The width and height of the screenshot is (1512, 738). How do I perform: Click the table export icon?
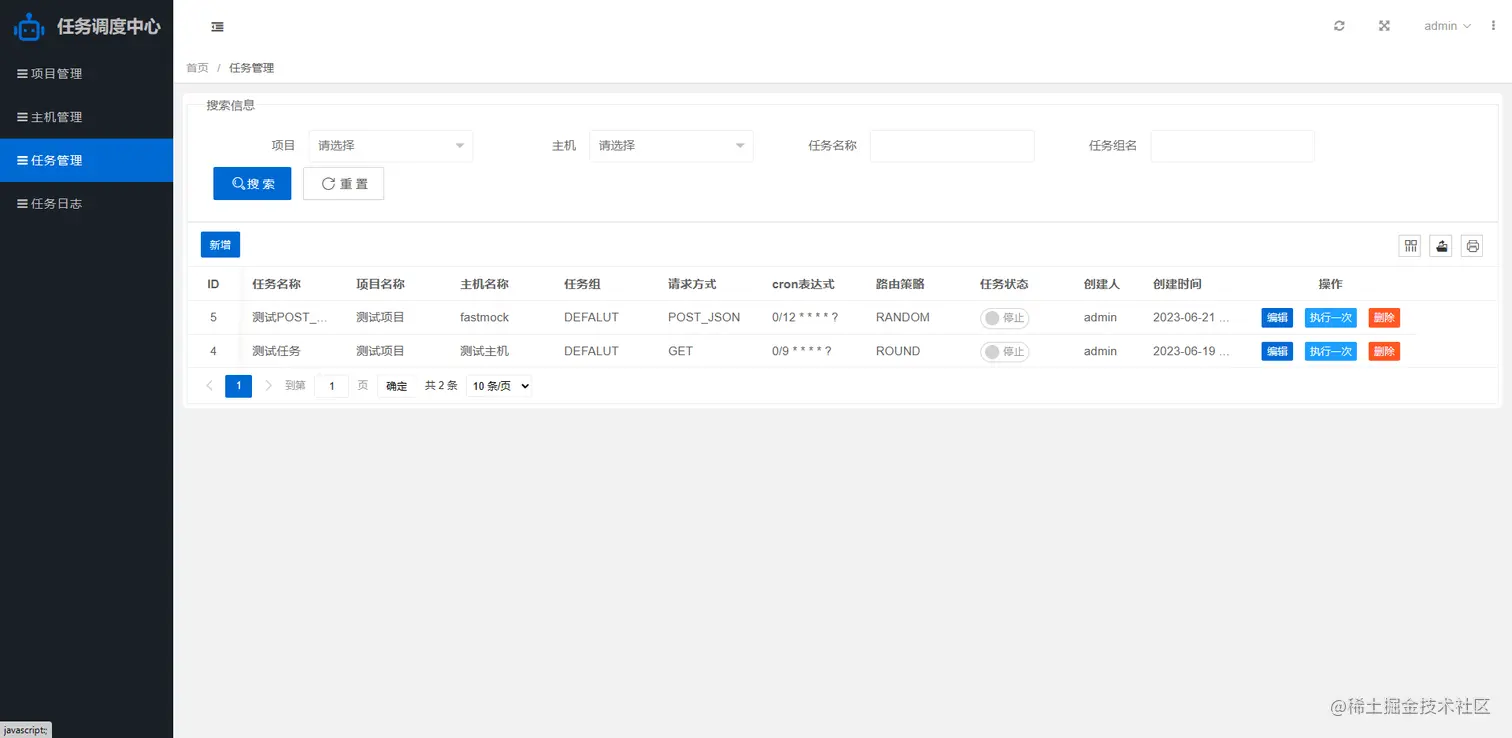point(1441,245)
